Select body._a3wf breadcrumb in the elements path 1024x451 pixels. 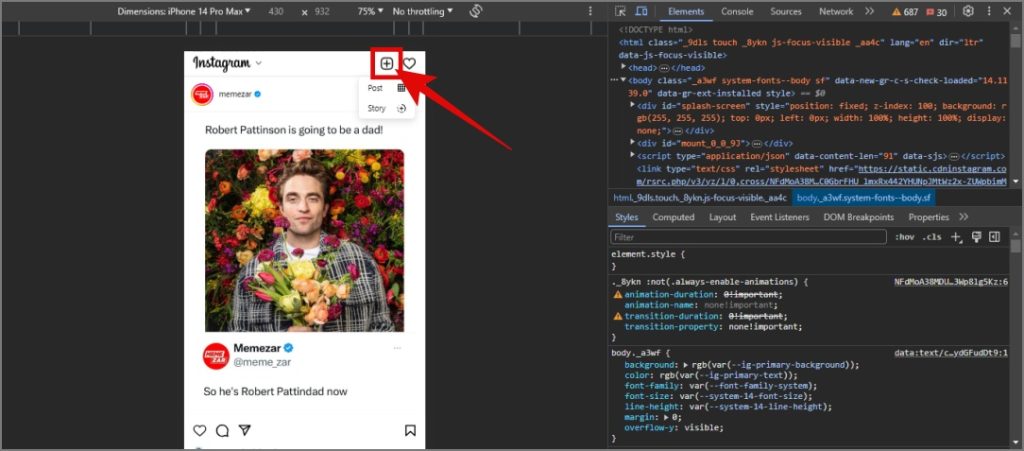click(865, 197)
